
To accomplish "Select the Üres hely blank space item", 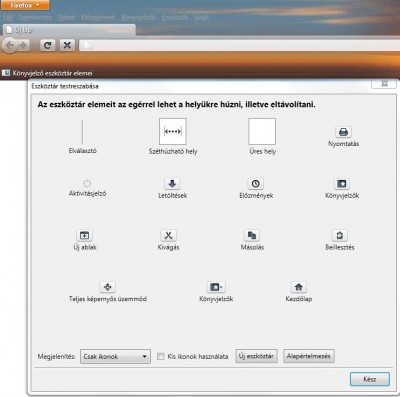I will click(x=262, y=136).
